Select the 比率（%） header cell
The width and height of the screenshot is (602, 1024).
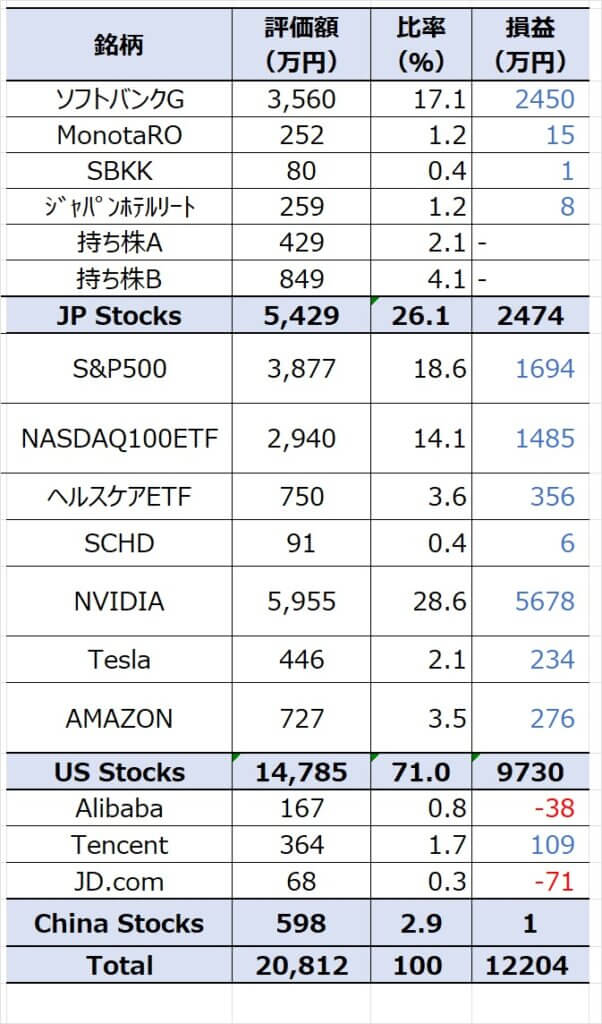[420, 45]
